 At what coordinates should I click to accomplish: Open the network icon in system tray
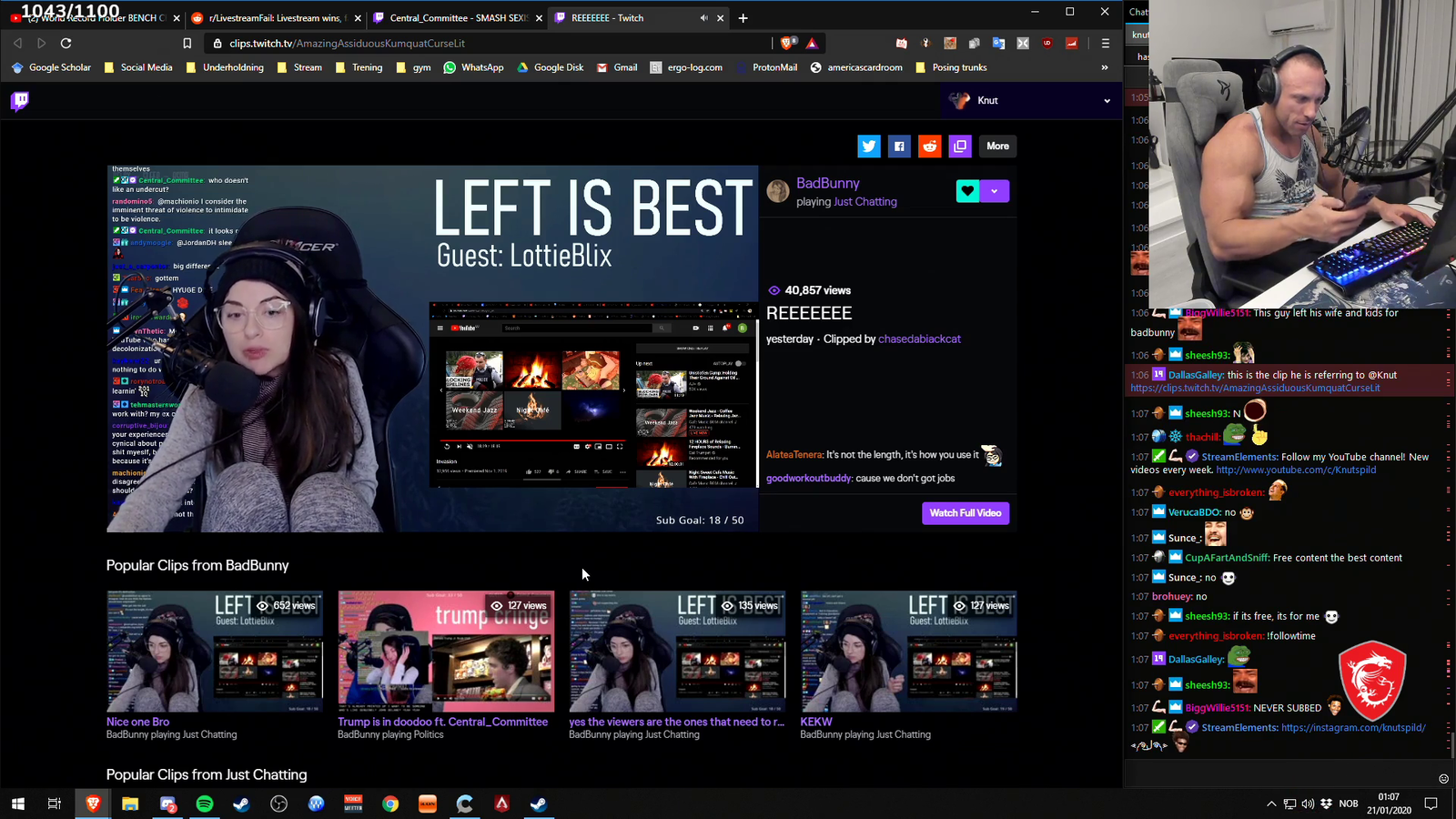coord(1289,804)
